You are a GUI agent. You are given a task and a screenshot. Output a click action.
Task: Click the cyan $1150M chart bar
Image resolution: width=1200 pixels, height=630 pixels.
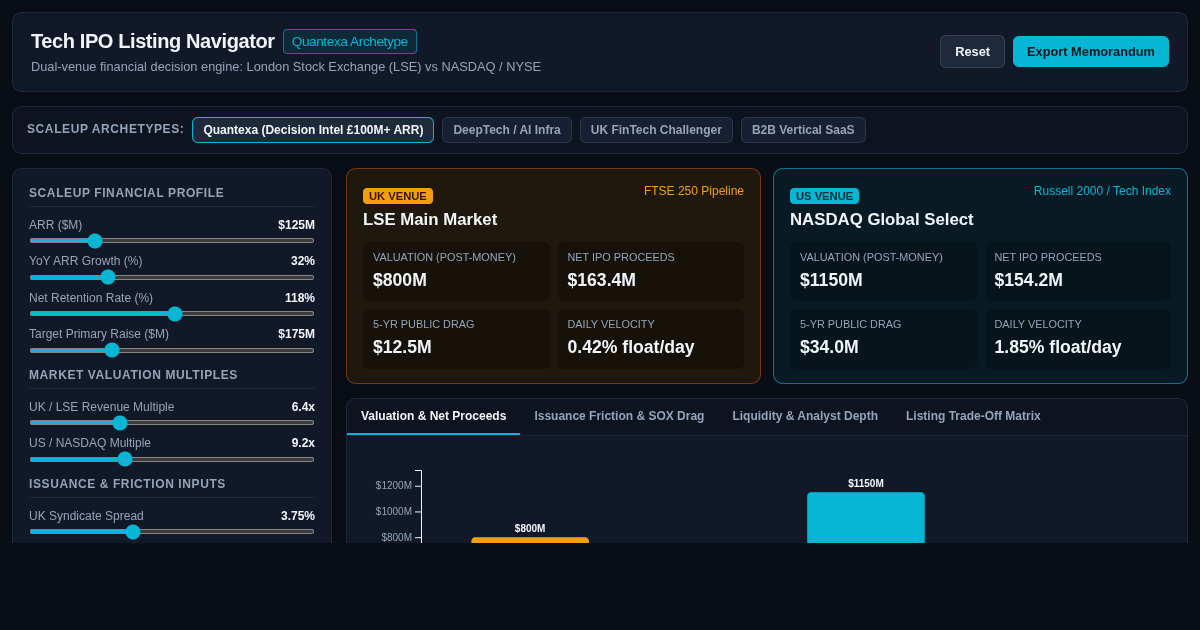(866, 517)
